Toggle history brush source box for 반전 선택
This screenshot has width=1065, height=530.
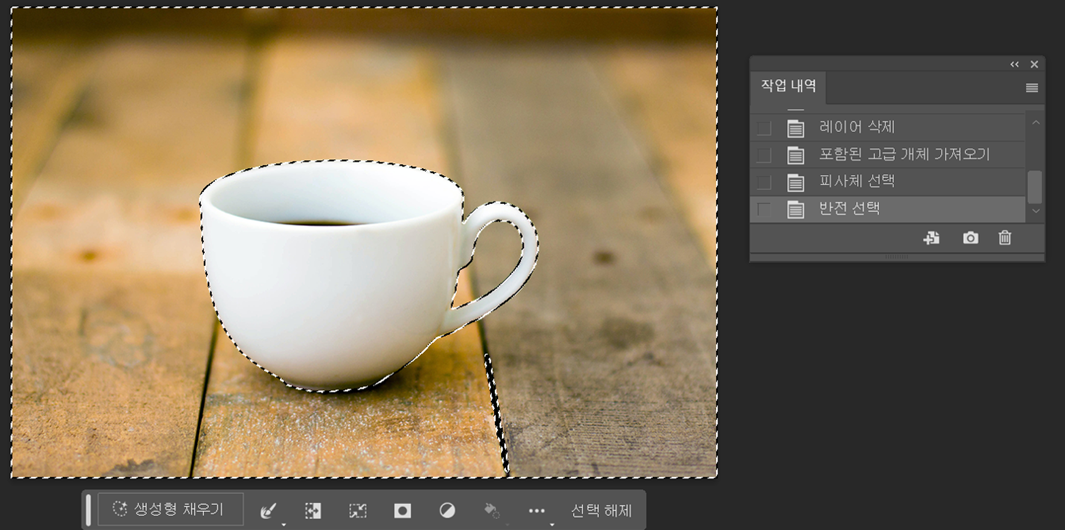[x=764, y=209]
